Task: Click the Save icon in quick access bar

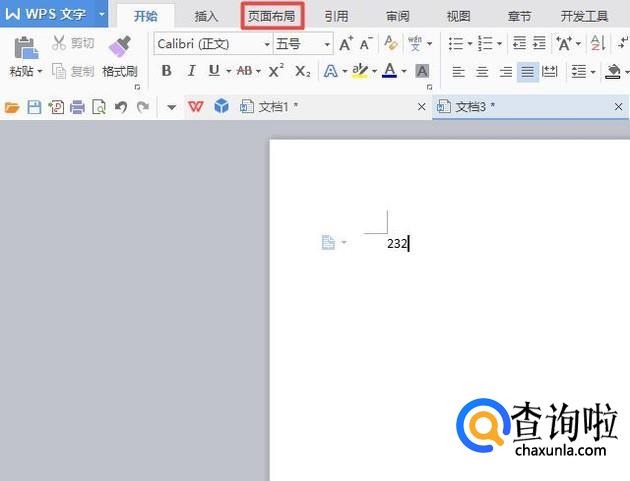Action: (34, 107)
